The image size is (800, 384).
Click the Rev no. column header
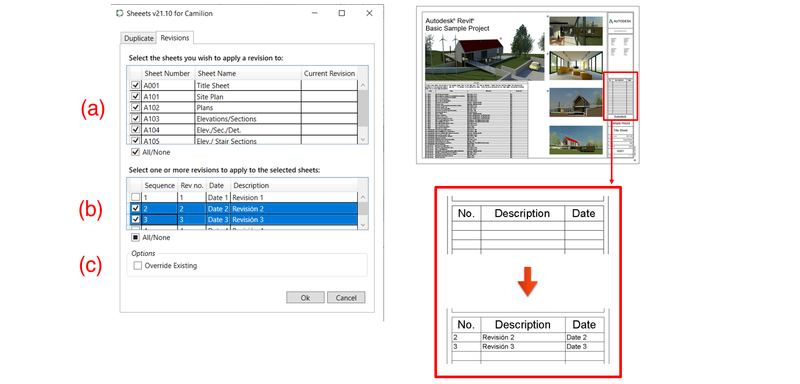192,186
